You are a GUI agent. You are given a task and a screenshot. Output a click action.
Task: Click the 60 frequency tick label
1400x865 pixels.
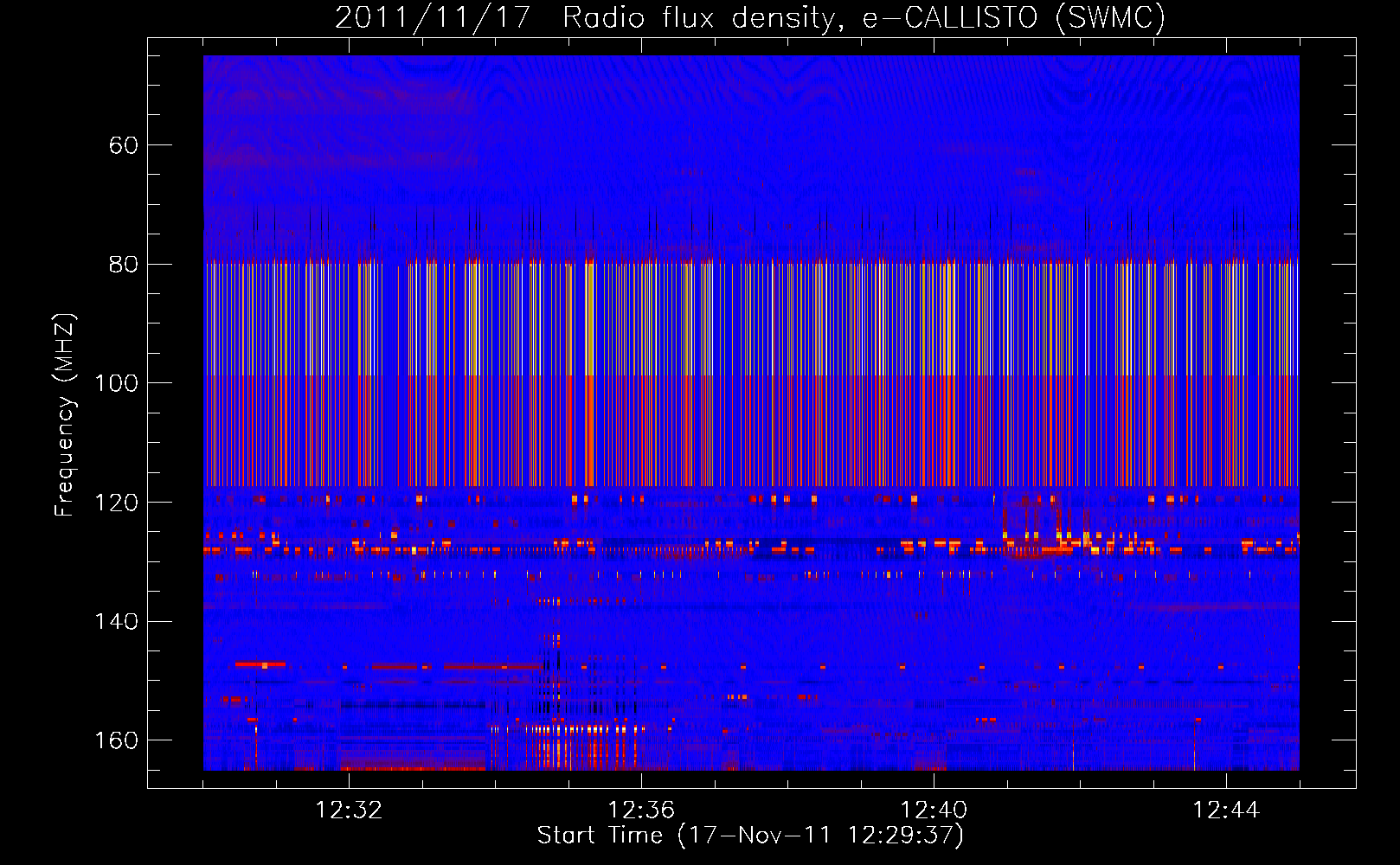click(x=124, y=145)
